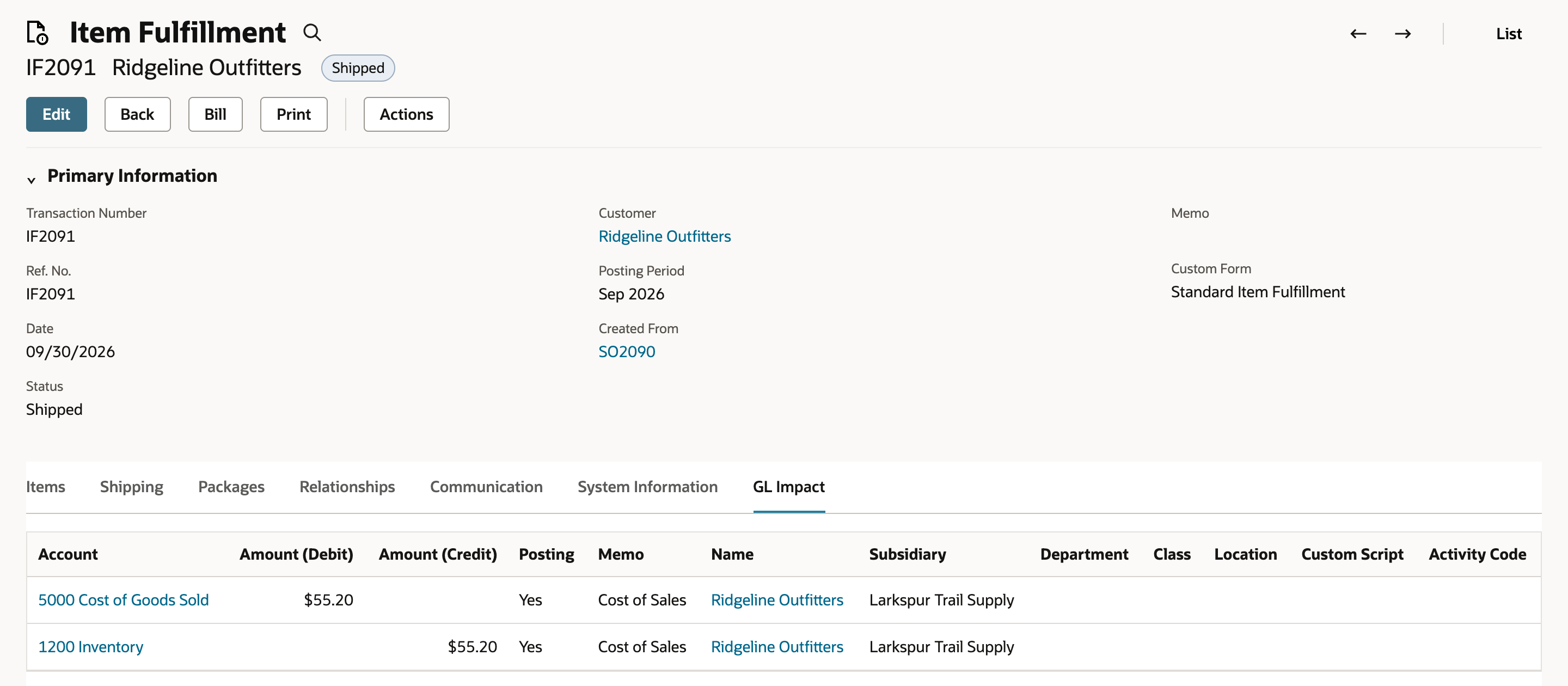This screenshot has height=686, width=1568.
Task: Click the Account column header
Action: click(68, 555)
